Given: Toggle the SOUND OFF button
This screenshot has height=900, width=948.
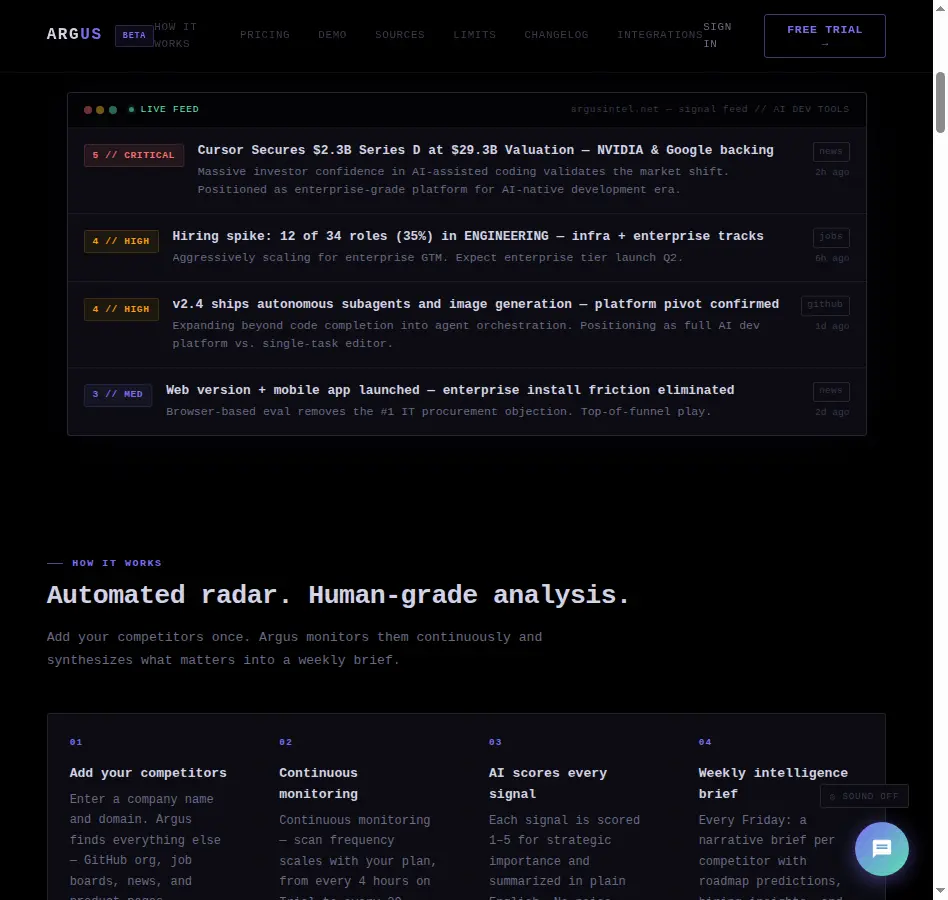Looking at the screenshot, I should coord(864,796).
